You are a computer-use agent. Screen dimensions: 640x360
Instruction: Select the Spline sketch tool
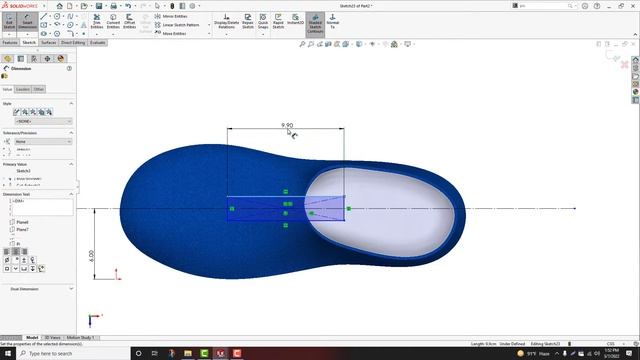tap(70, 16)
